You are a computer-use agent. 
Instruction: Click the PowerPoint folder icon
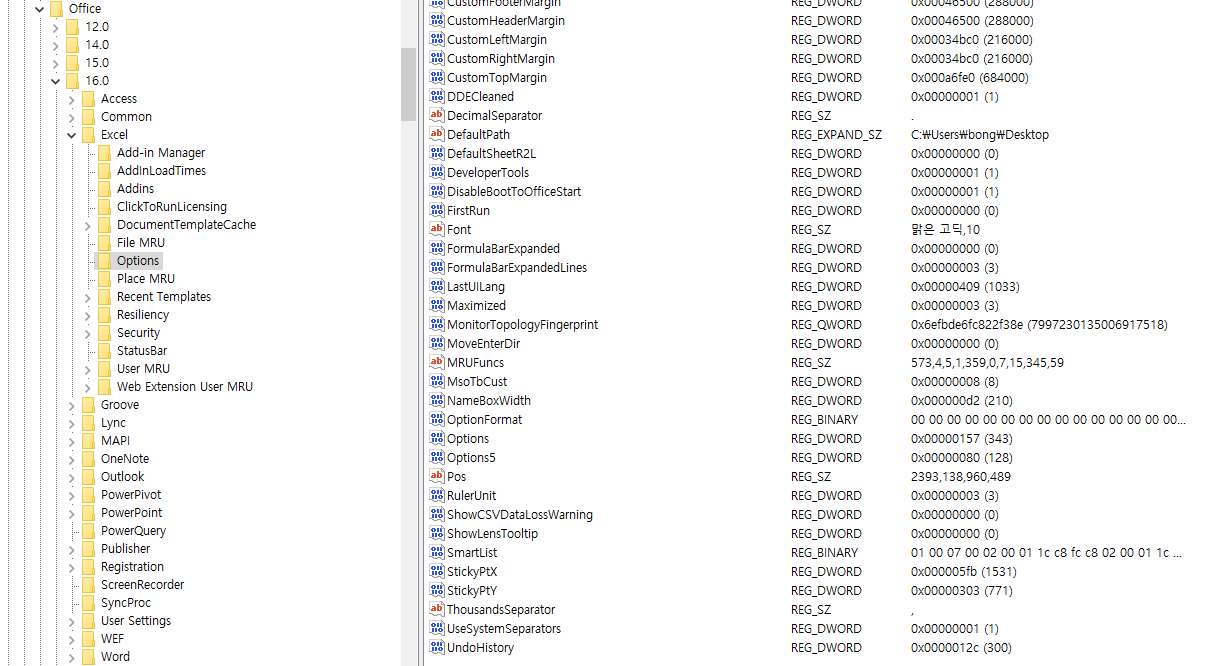88,513
